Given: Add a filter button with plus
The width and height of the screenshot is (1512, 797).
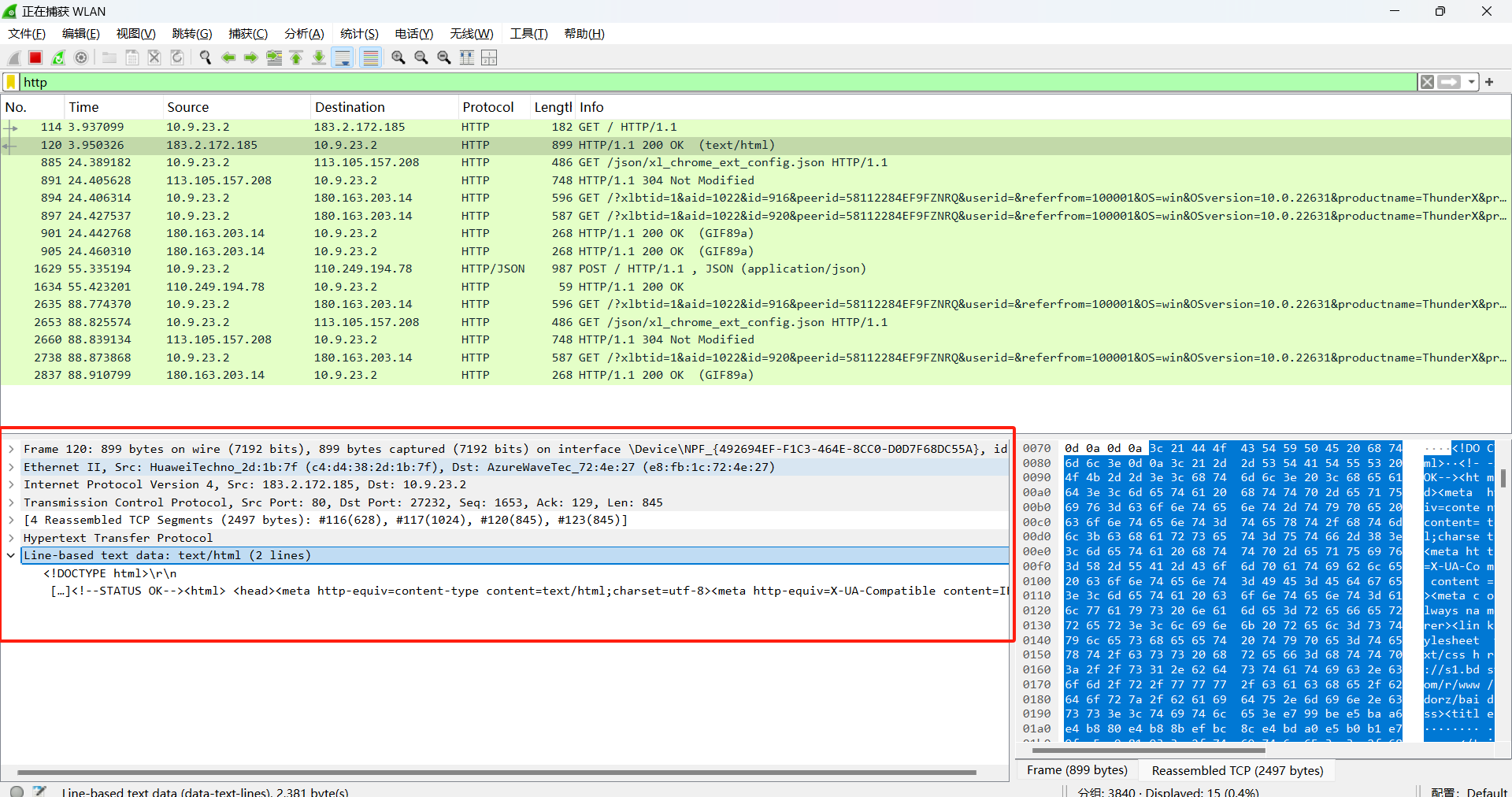Looking at the screenshot, I should coord(1489,82).
